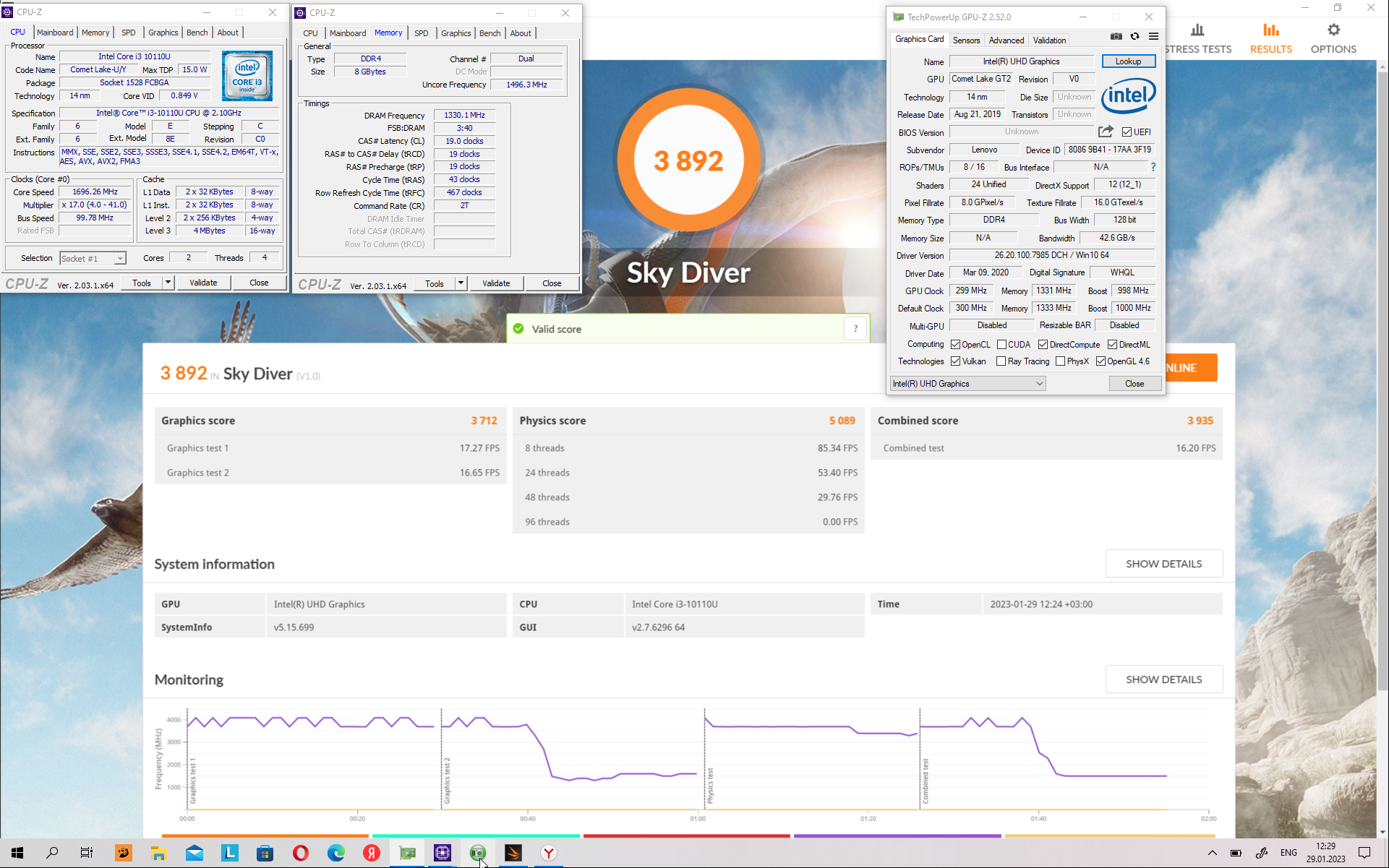This screenshot has height=868, width=1389.
Task: Launch Microsoft Edge from the taskbar
Action: pos(336,853)
